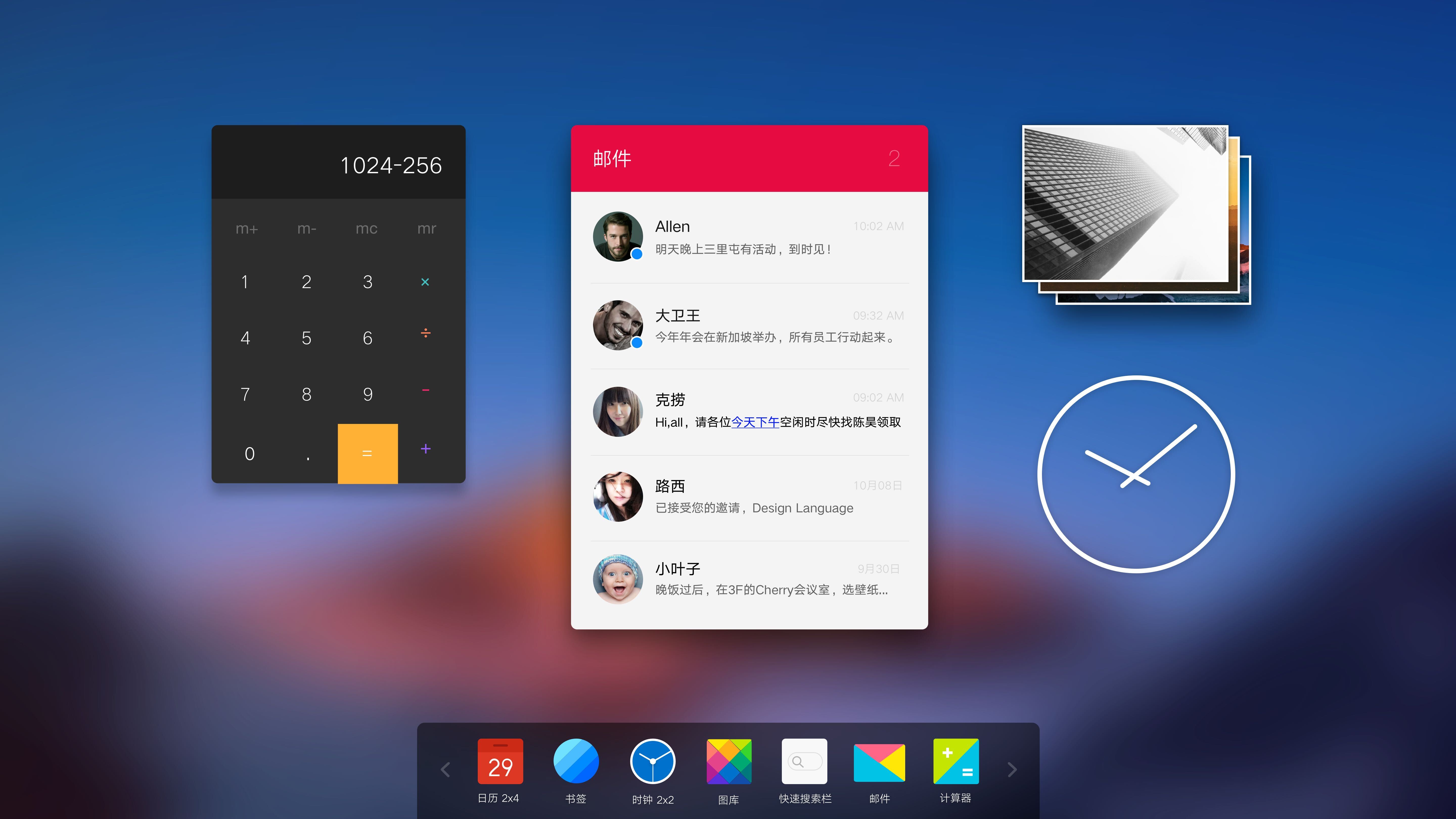Viewport: 1456px width, 819px height.
Task: Open the 日历 2x4 calendar widget icon
Action: click(500, 761)
